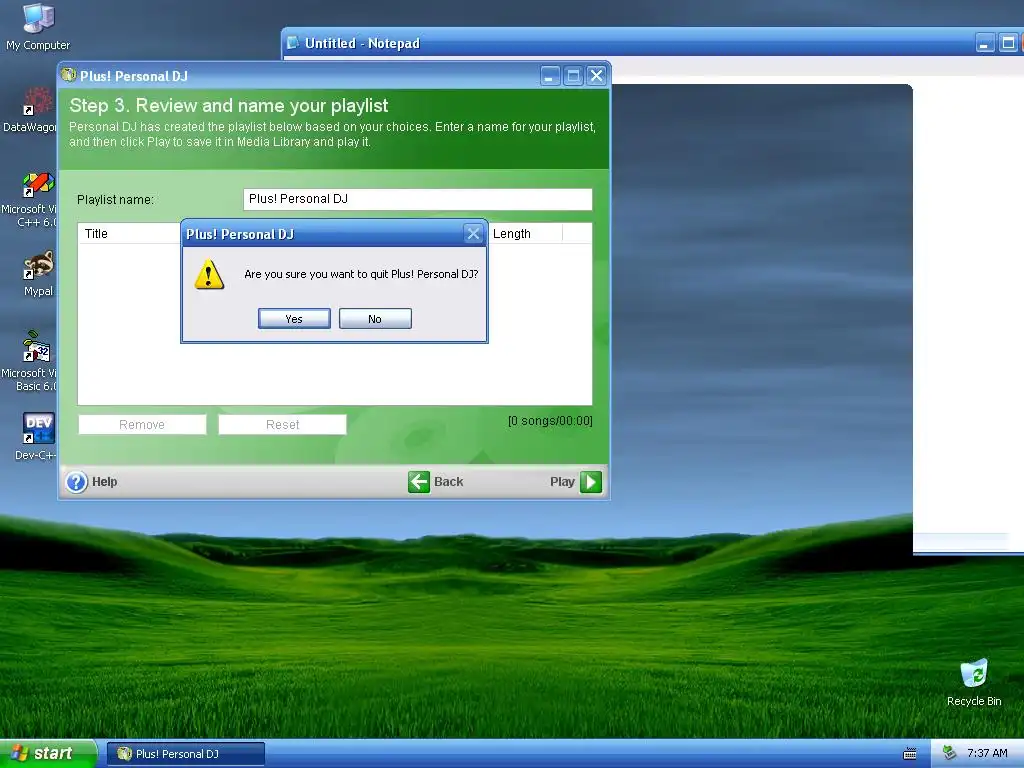1024x768 pixels.
Task: Close the Plus! Personal DJ window
Action: pos(596,76)
